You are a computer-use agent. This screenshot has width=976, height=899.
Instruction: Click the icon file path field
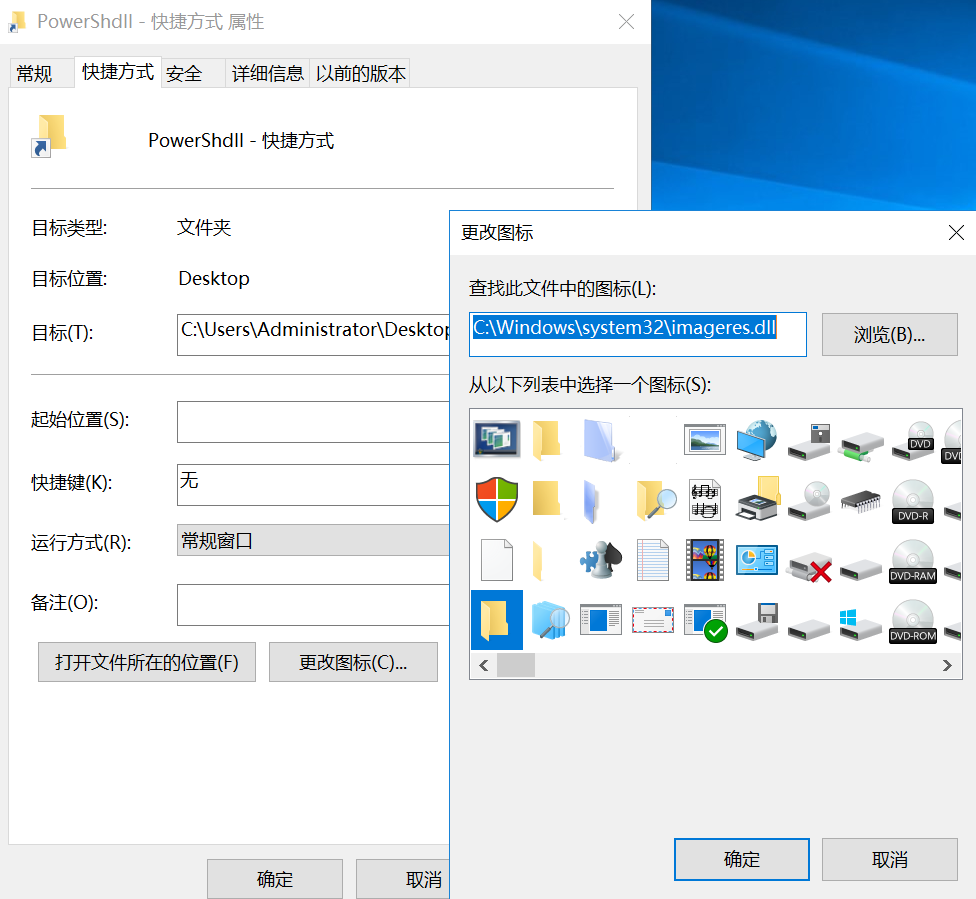click(x=637, y=334)
